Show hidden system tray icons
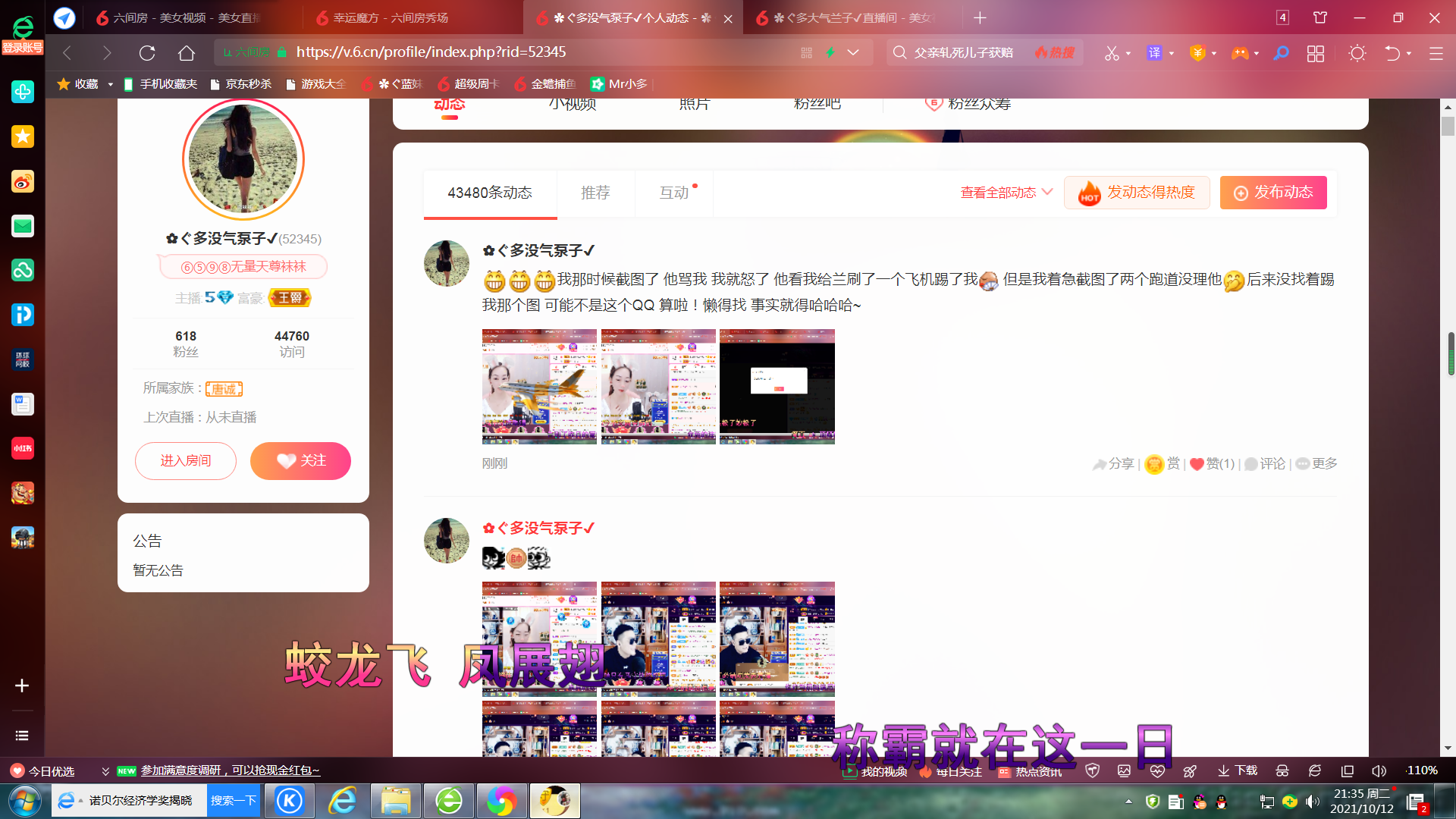The width and height of the screenshot is (1456, 819). tap(1128, 802)
